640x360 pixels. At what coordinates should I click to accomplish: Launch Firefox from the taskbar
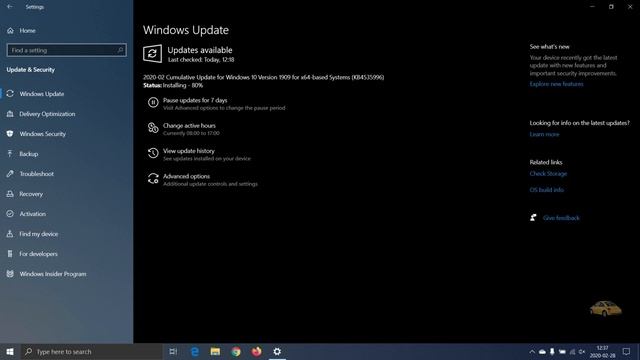point(256,351)
